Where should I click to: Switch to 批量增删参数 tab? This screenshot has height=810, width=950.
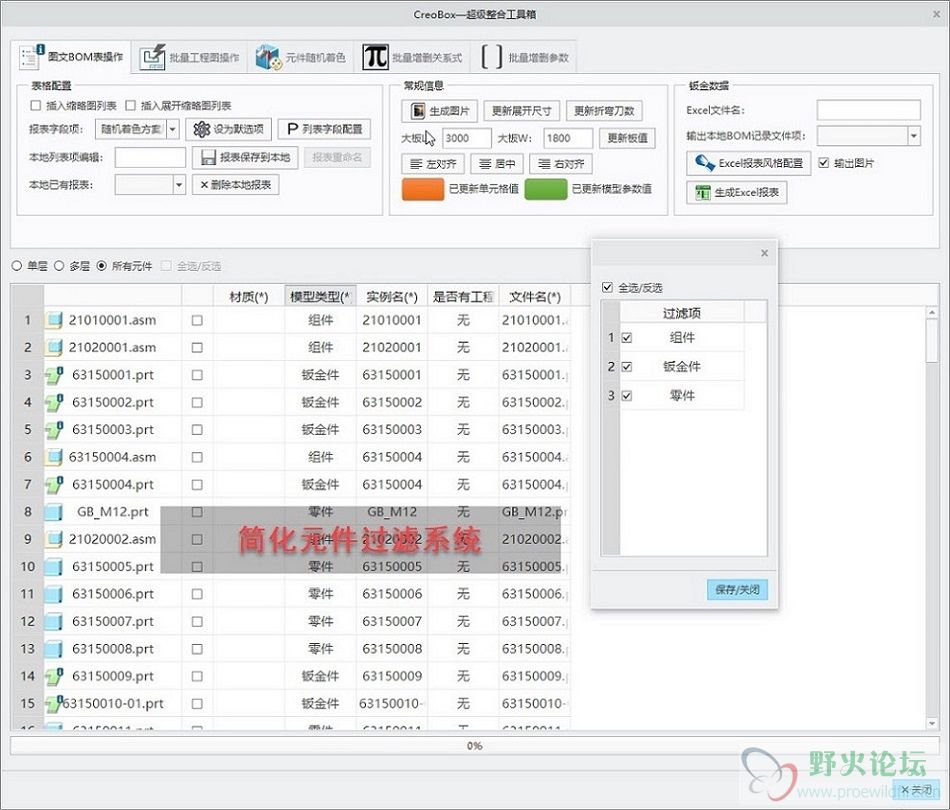(525, 58)
